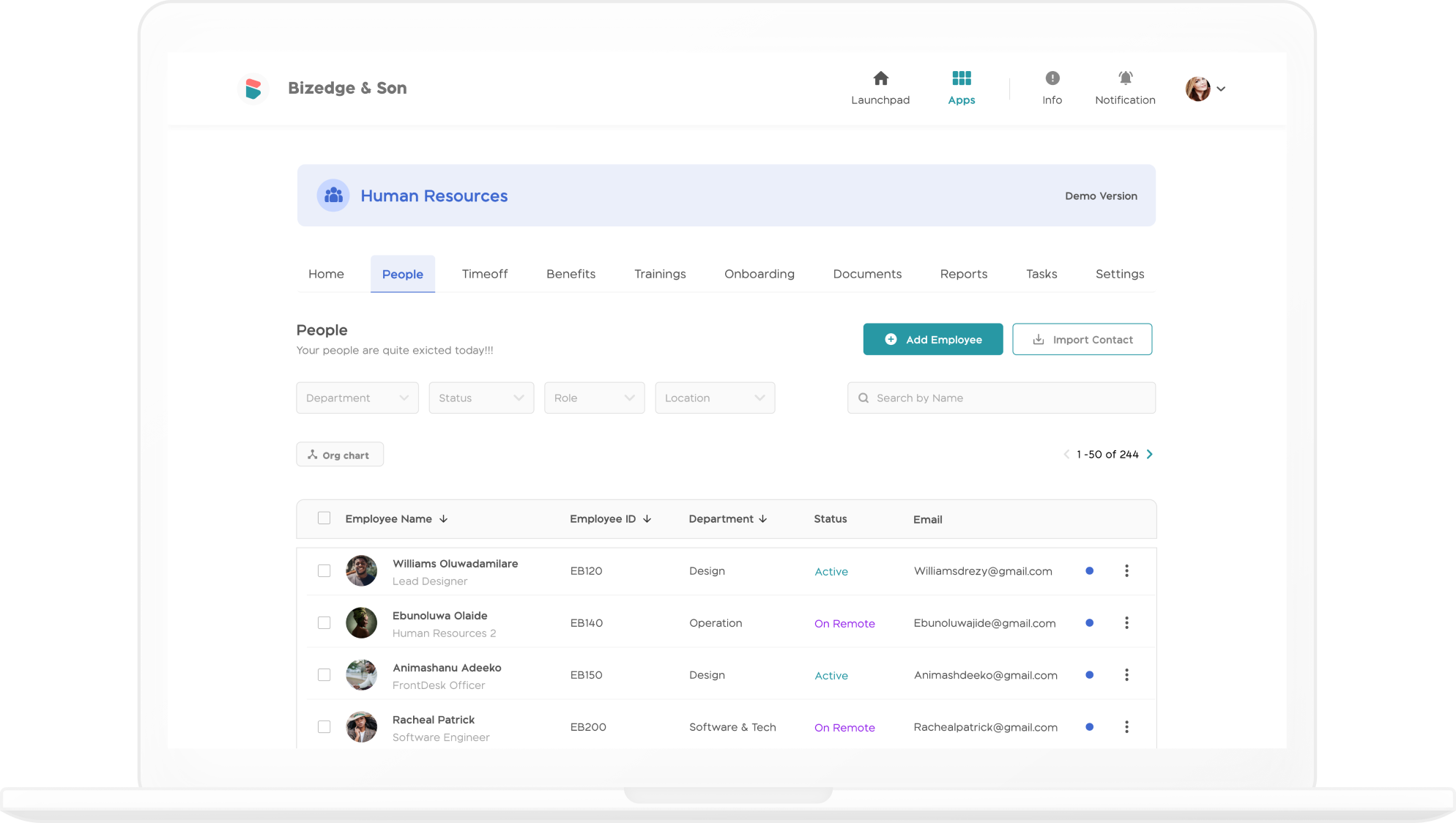Open the Settings tab
The image size is (1456, 823).
(x=1119, y=274)
